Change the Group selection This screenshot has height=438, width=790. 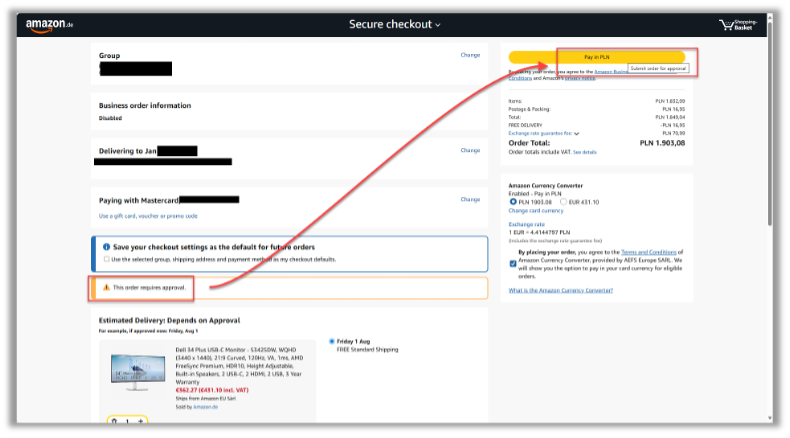470,55
